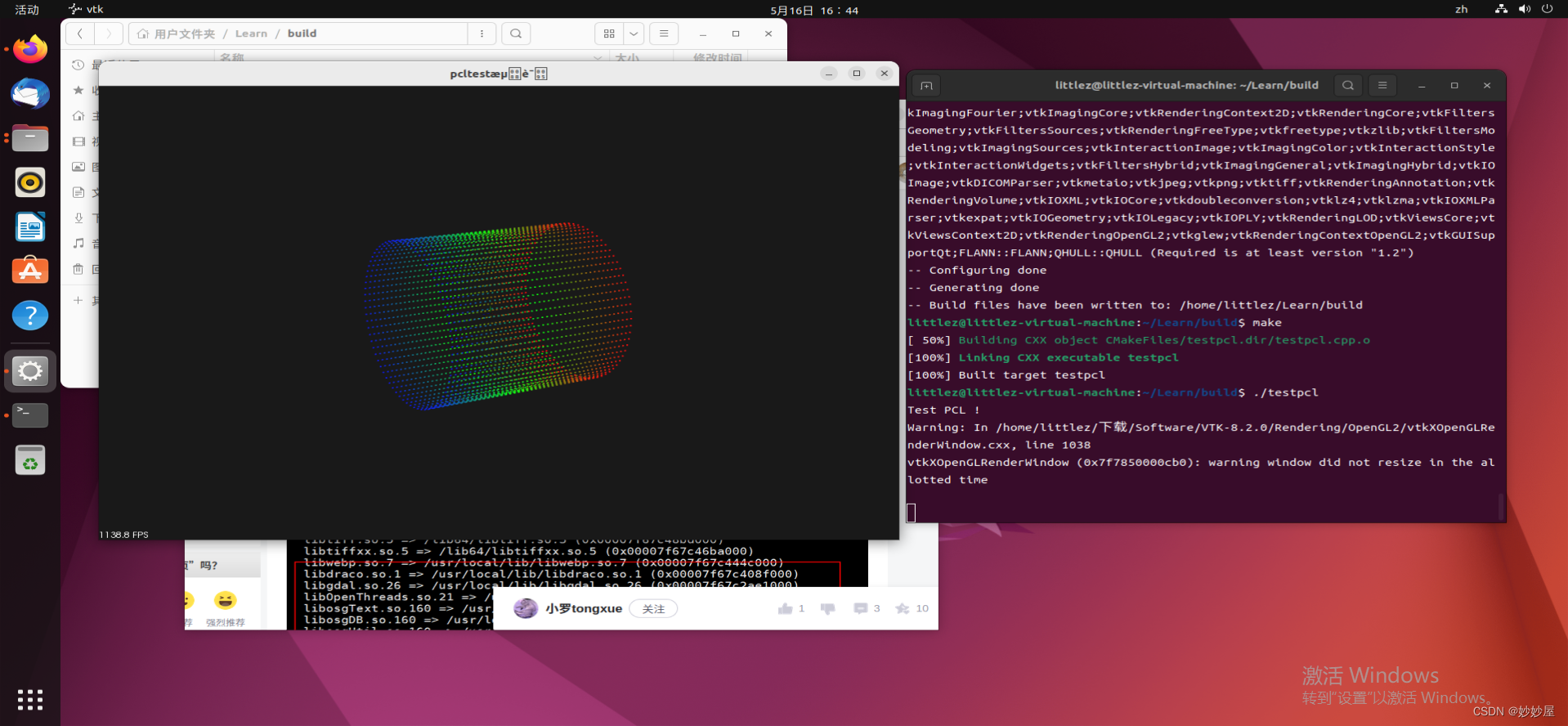The height and width of the screenshot is (726, 1568).
Task: Click the colored point cloud cylinder
Action: click(x=498, y=315)
